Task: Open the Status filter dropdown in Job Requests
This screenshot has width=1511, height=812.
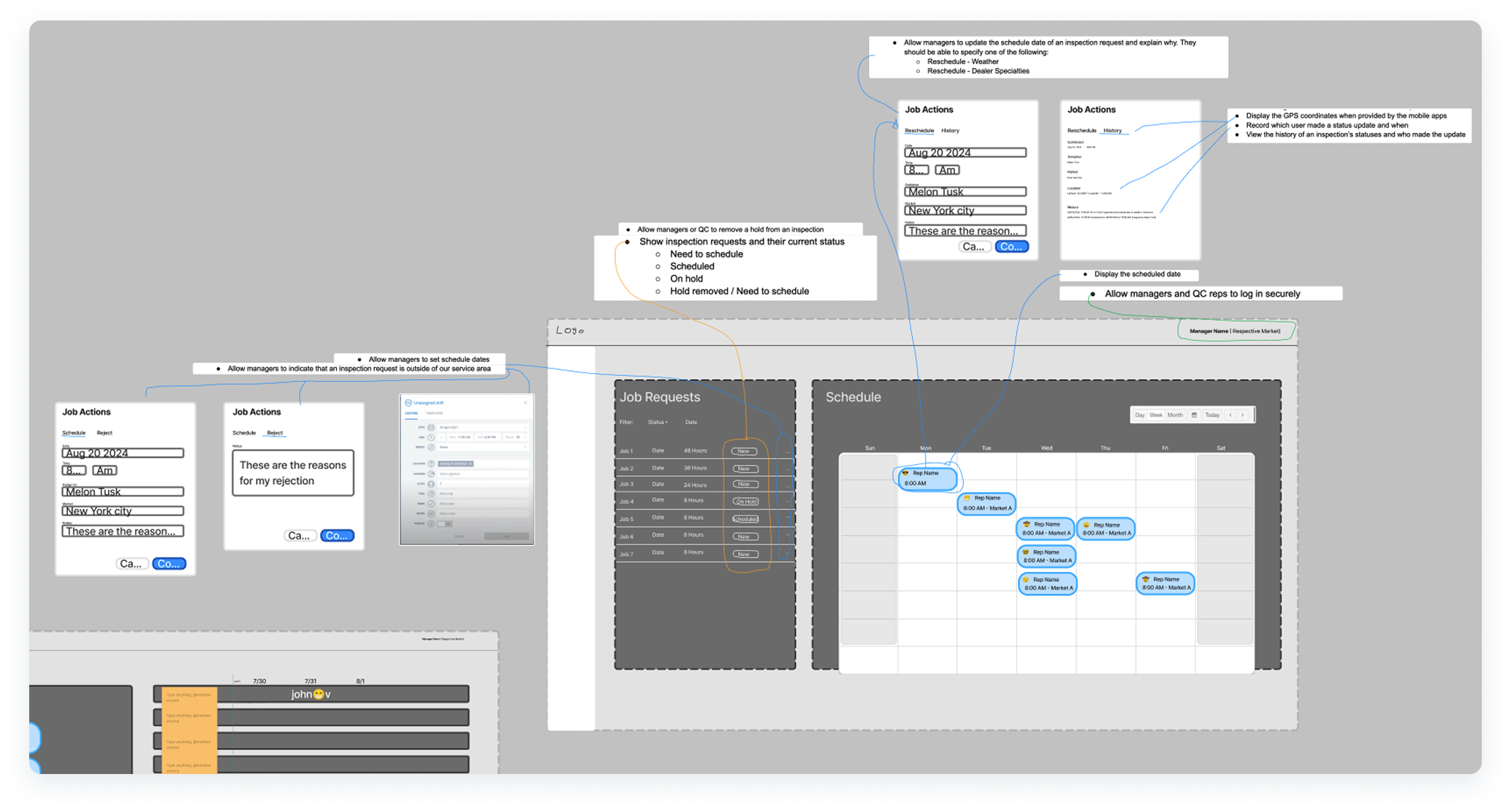Action: tap(657, 422)
